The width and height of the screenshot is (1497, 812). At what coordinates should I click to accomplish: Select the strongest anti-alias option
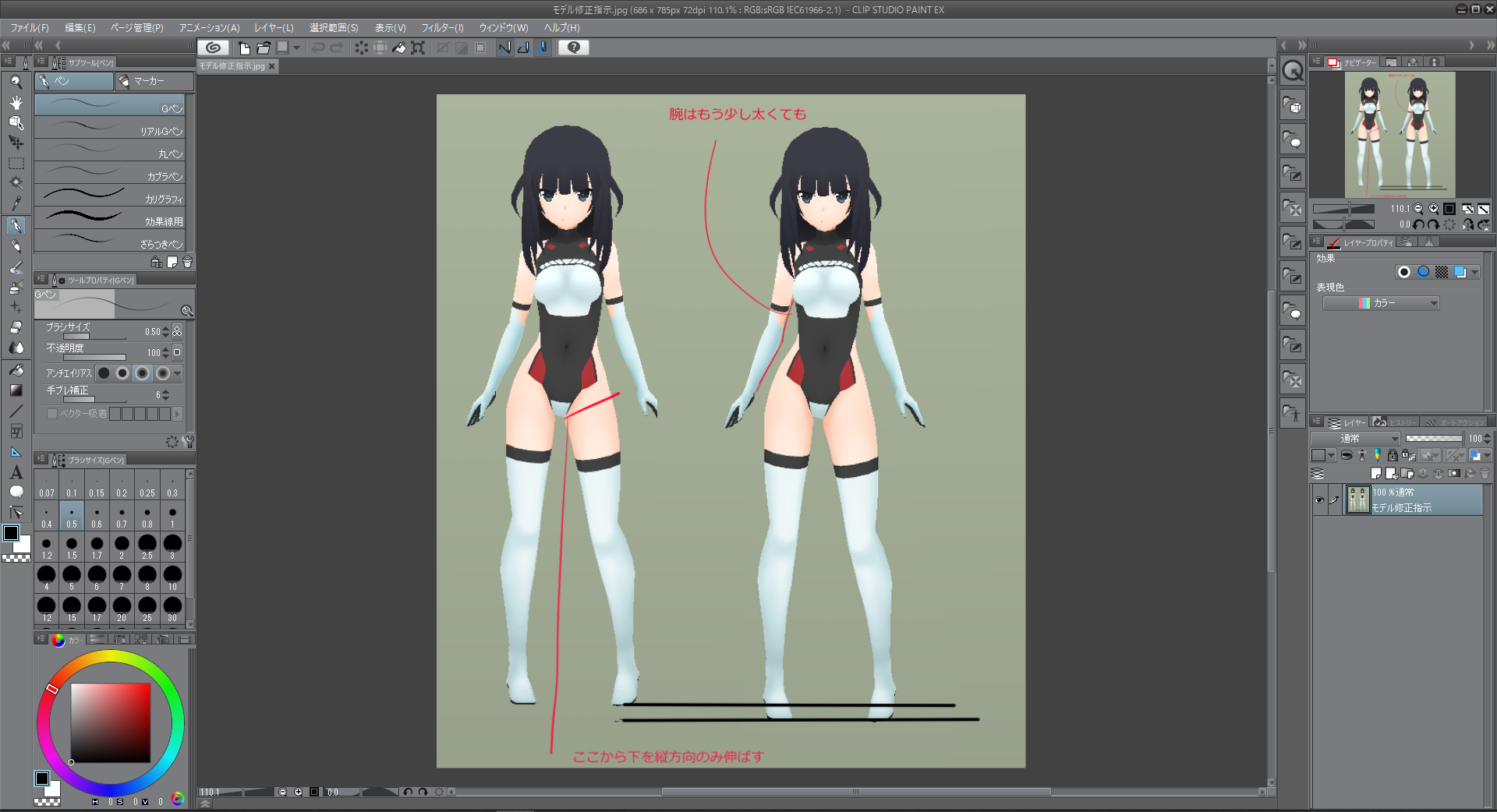coord(162,373)
